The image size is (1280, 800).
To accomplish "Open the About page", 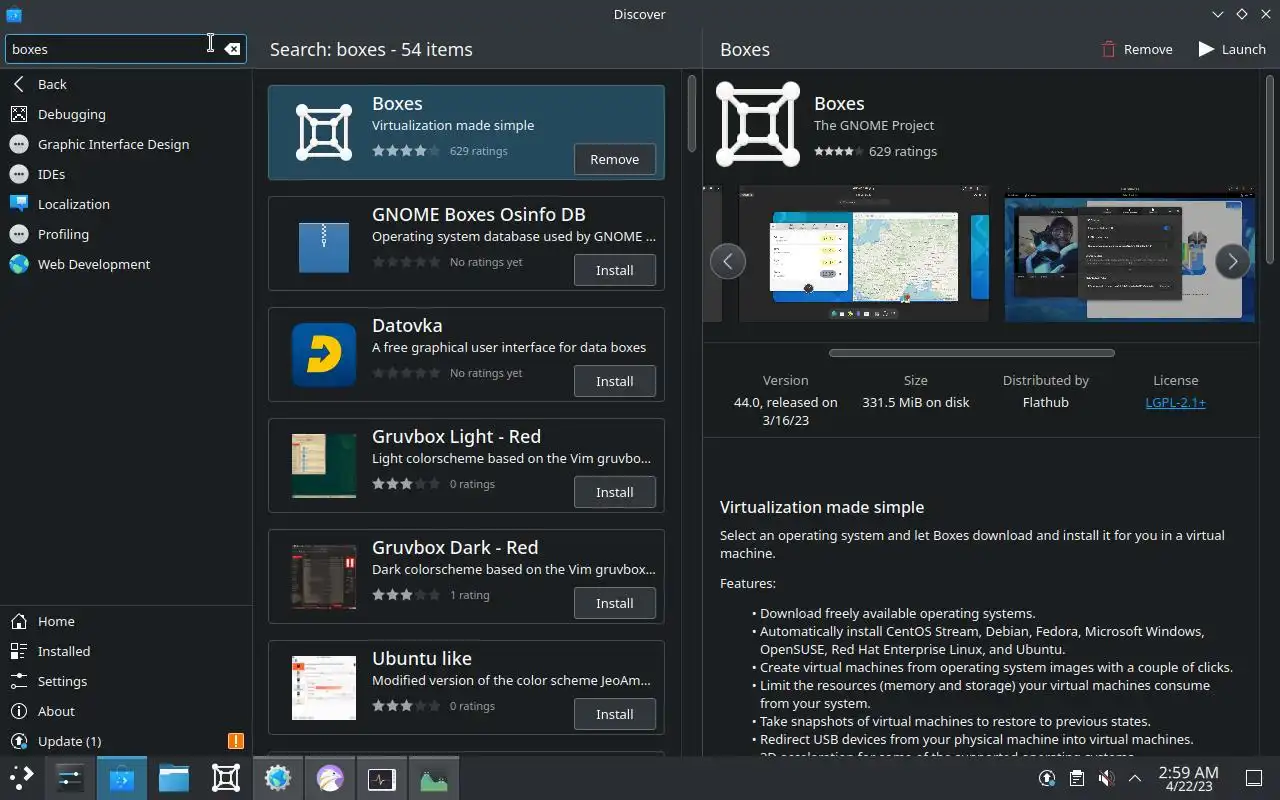I will 126,711.
